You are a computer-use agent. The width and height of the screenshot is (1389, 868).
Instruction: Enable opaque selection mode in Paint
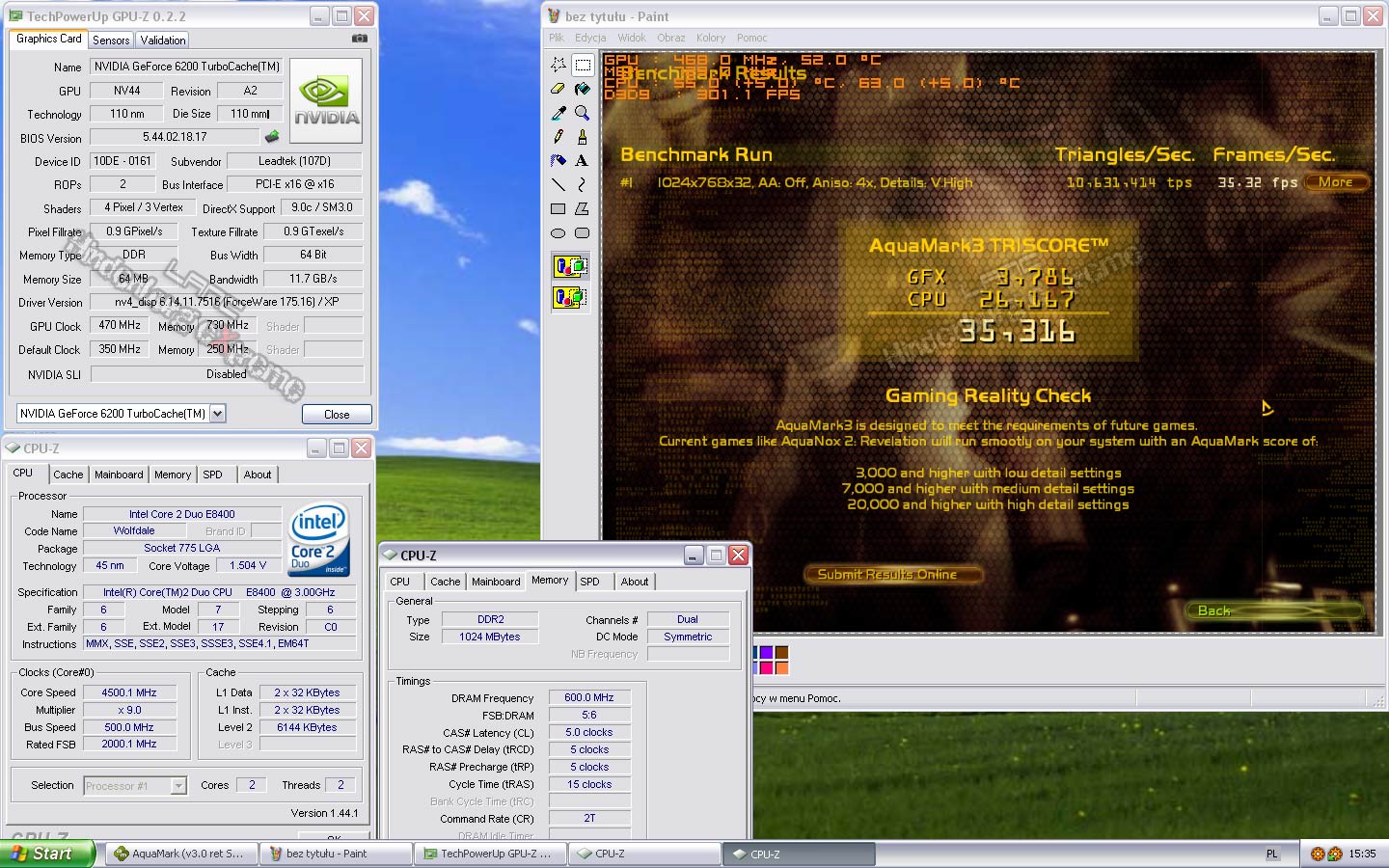point(570,266)
